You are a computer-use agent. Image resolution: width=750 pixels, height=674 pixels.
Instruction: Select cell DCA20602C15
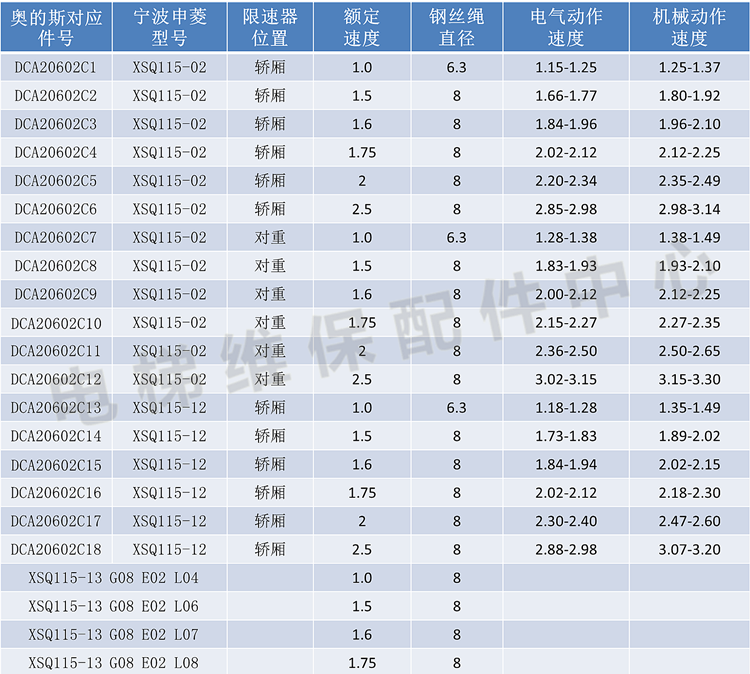click(56, 464)
